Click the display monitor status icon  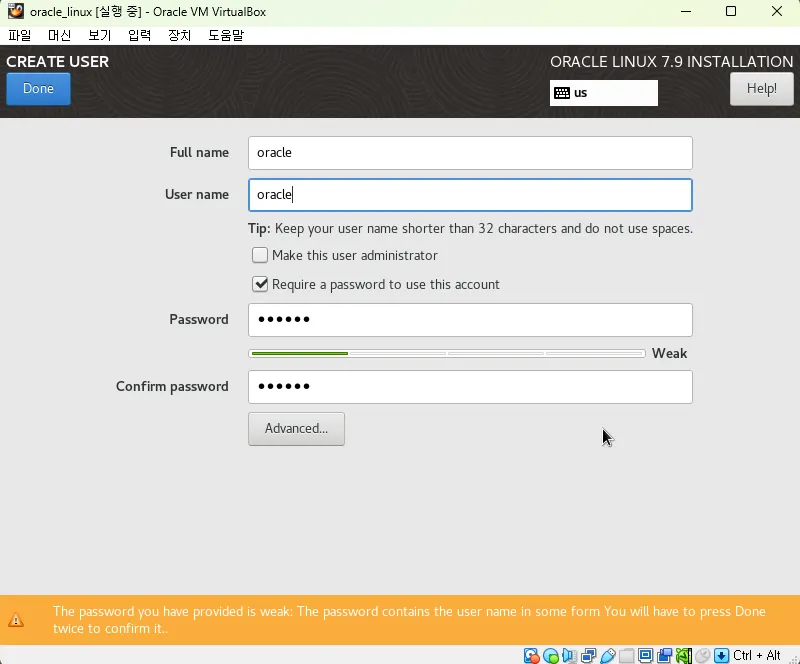click(645, 655)
